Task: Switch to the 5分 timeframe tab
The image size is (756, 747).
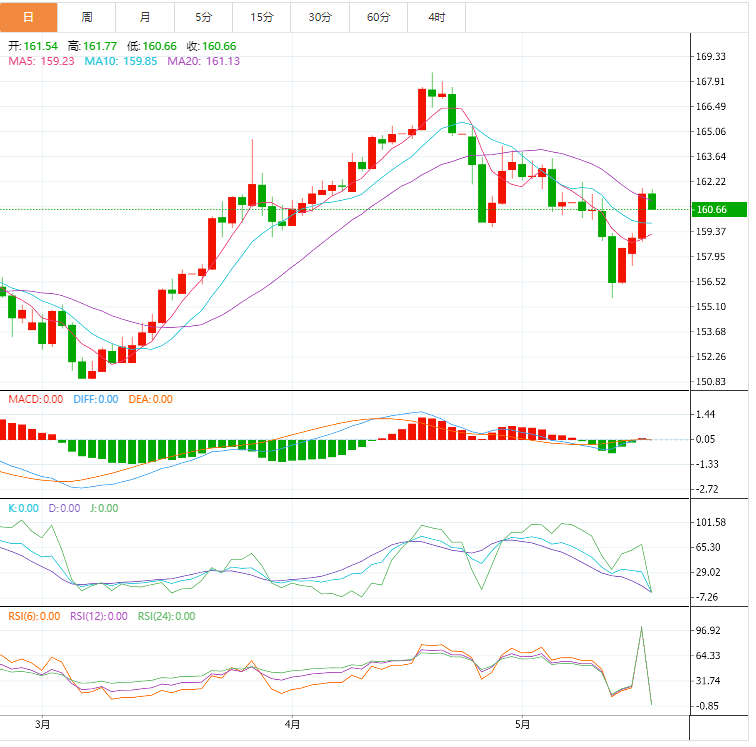Action: tap(204, 17)
